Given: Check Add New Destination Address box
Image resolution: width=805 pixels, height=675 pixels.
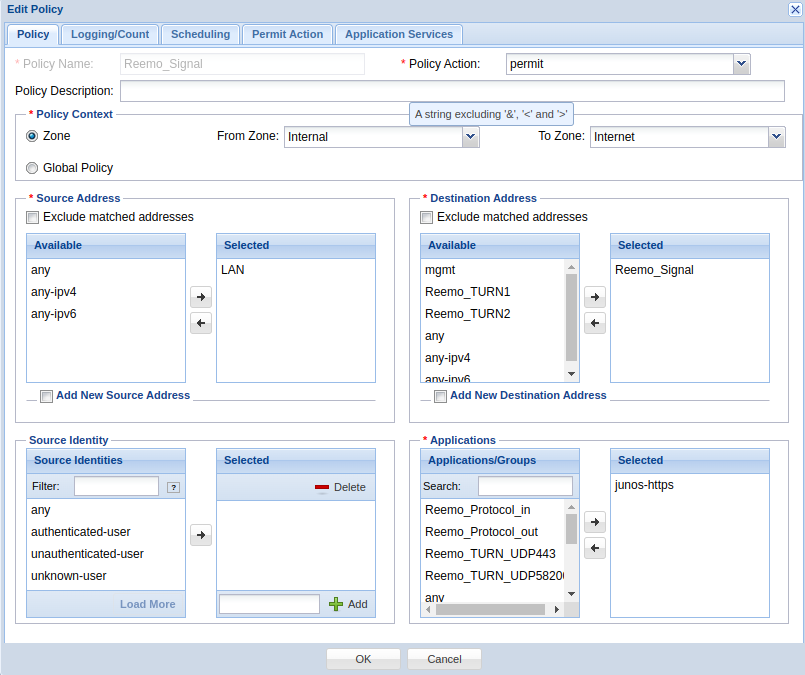Looking at the screenshot, I should (440, 396).
